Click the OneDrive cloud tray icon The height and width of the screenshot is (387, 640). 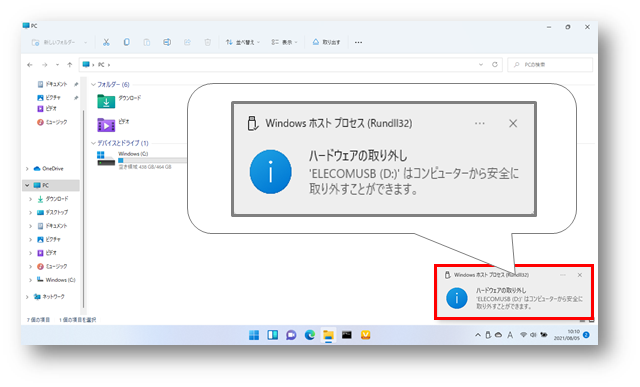click(498, 335)
